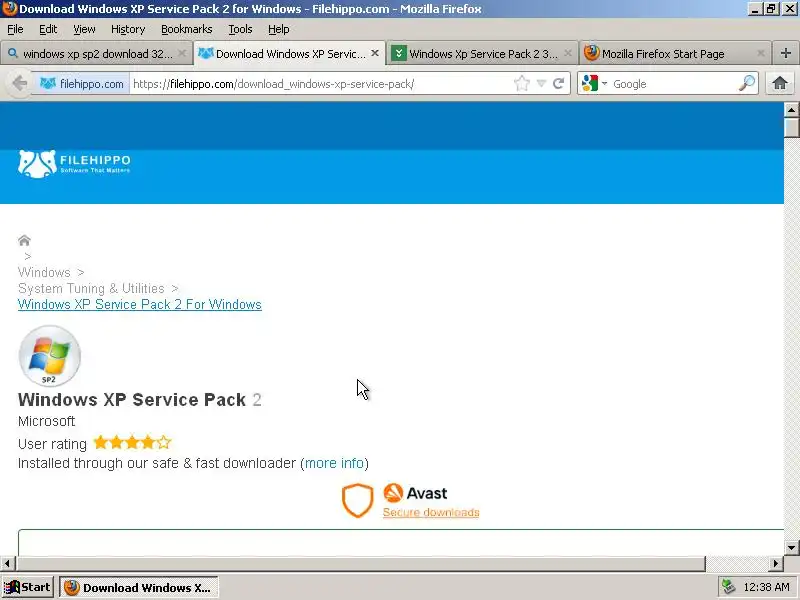Image resolution: width=800 pixels, height=600 pixels.
Task: Click the system tray network icon
Action: coord(728,587)
